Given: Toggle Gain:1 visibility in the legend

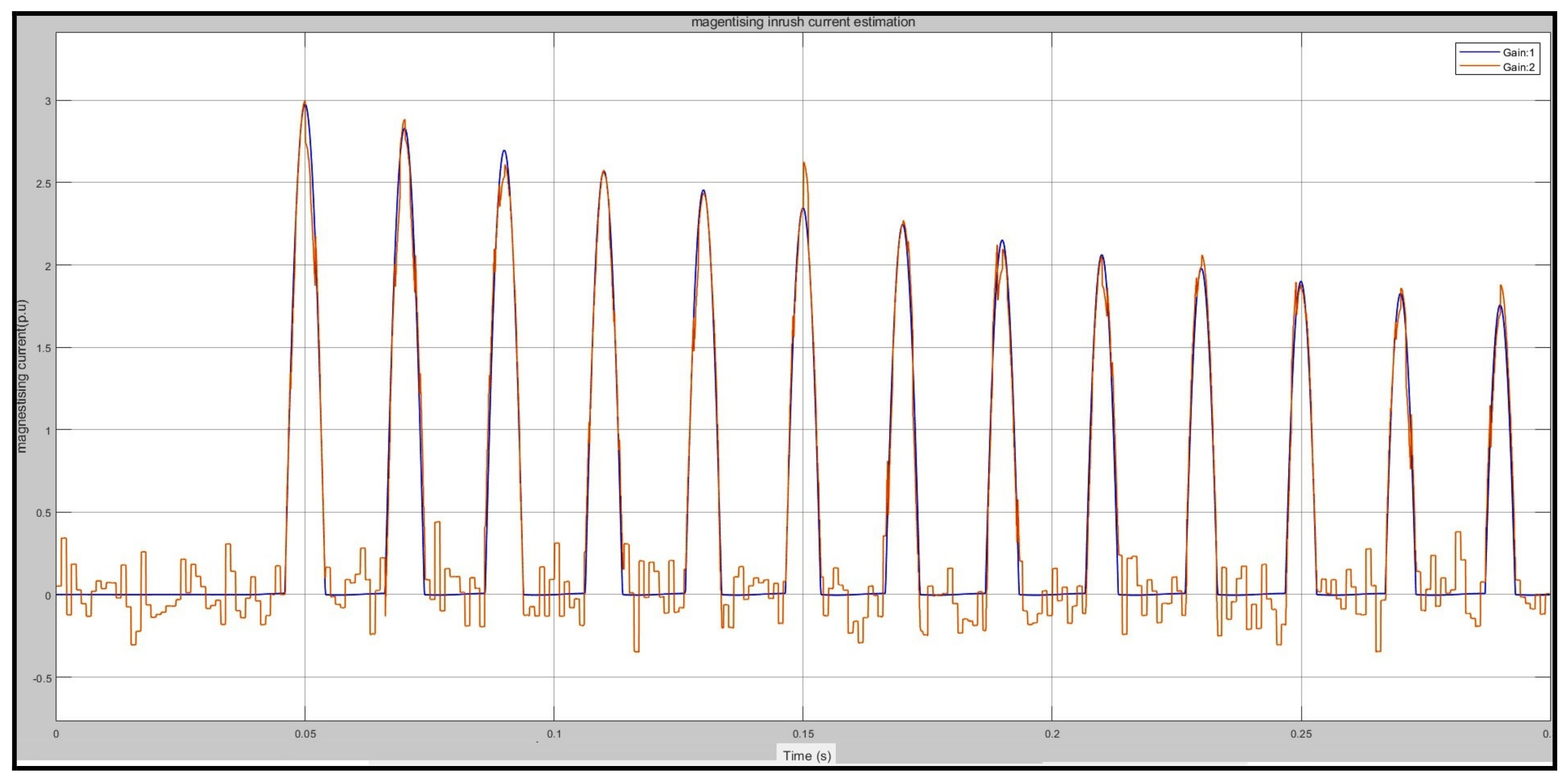Looking at the screenshot, I should (1518, 52).
